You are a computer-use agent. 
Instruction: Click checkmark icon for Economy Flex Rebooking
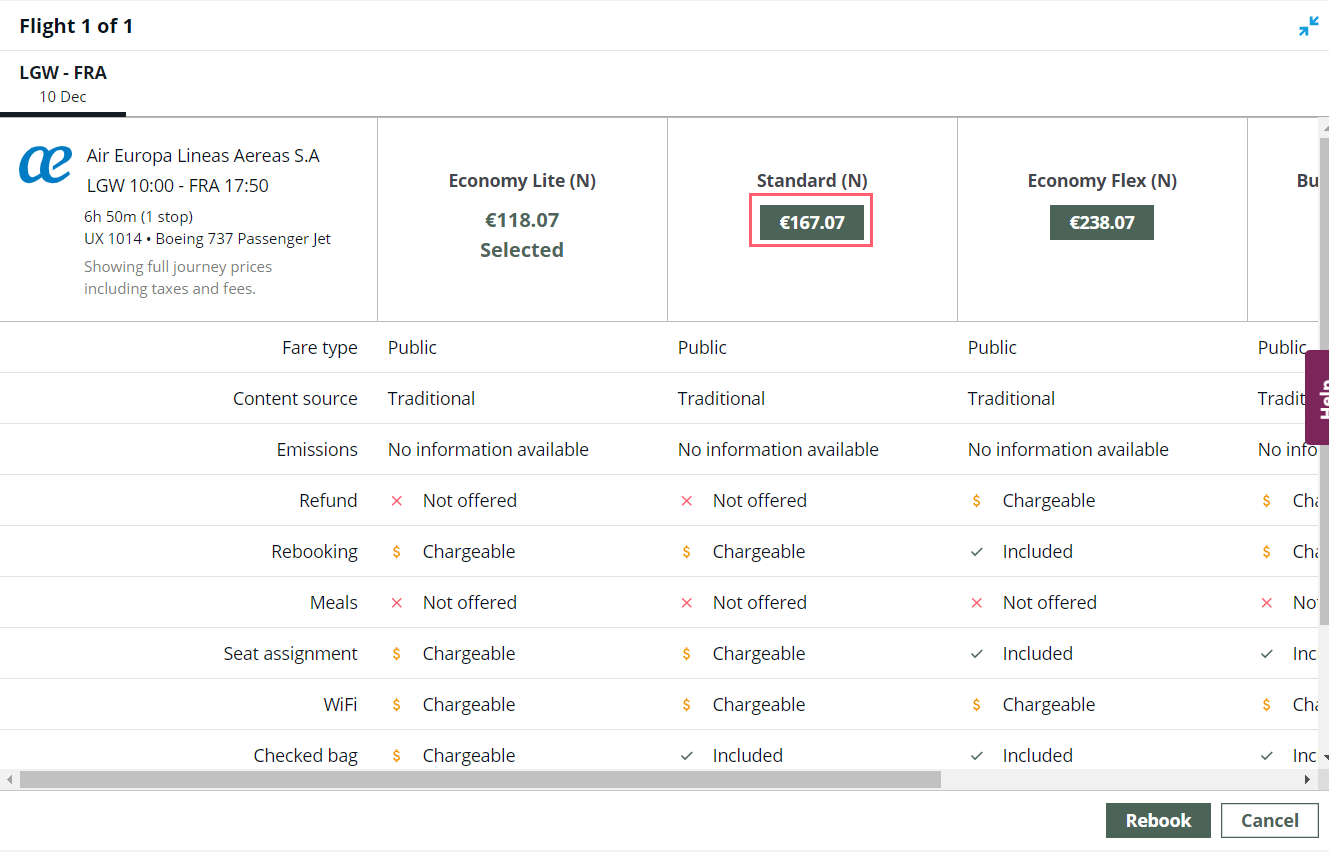(x=977, y=552)
